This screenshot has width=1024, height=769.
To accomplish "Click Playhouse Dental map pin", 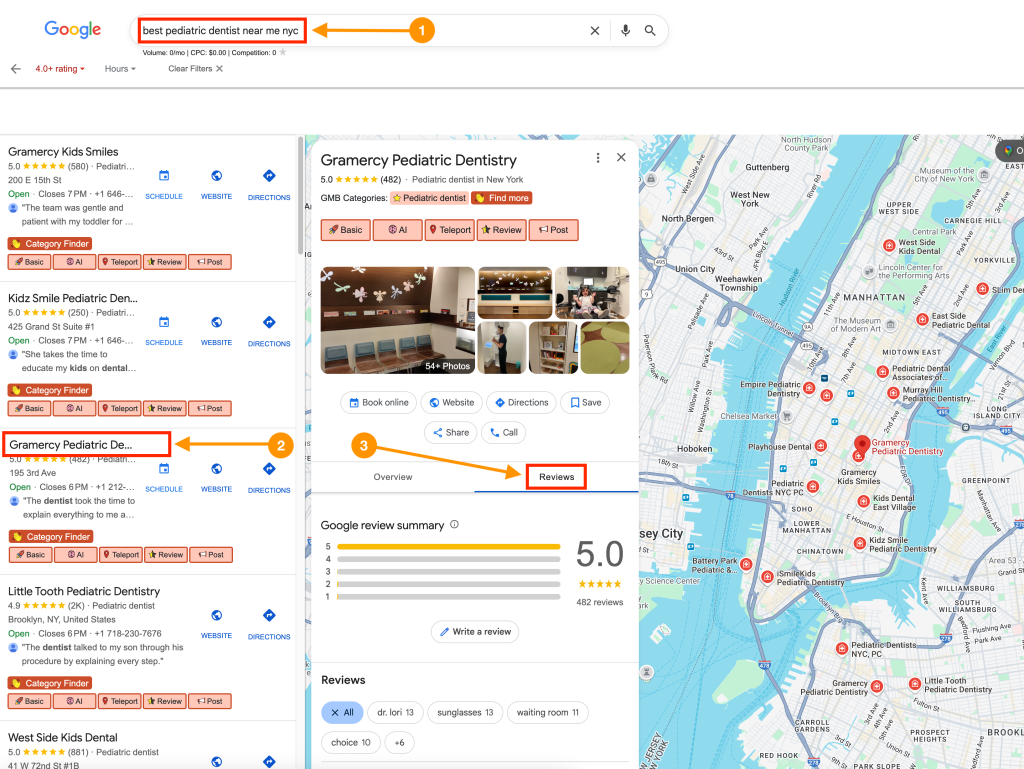I will click(x=821, y=446).
